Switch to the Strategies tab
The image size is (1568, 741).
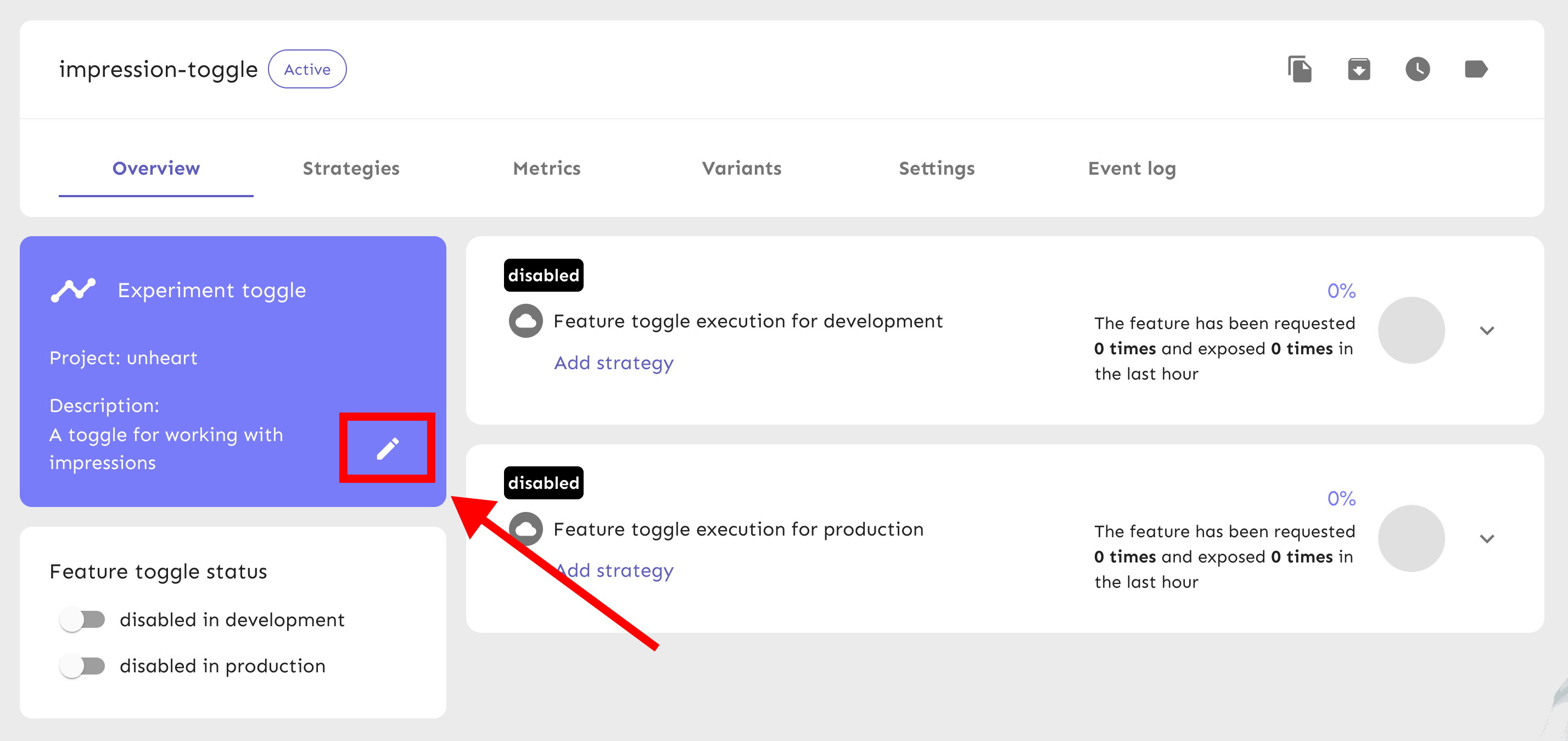coord(351,168)
